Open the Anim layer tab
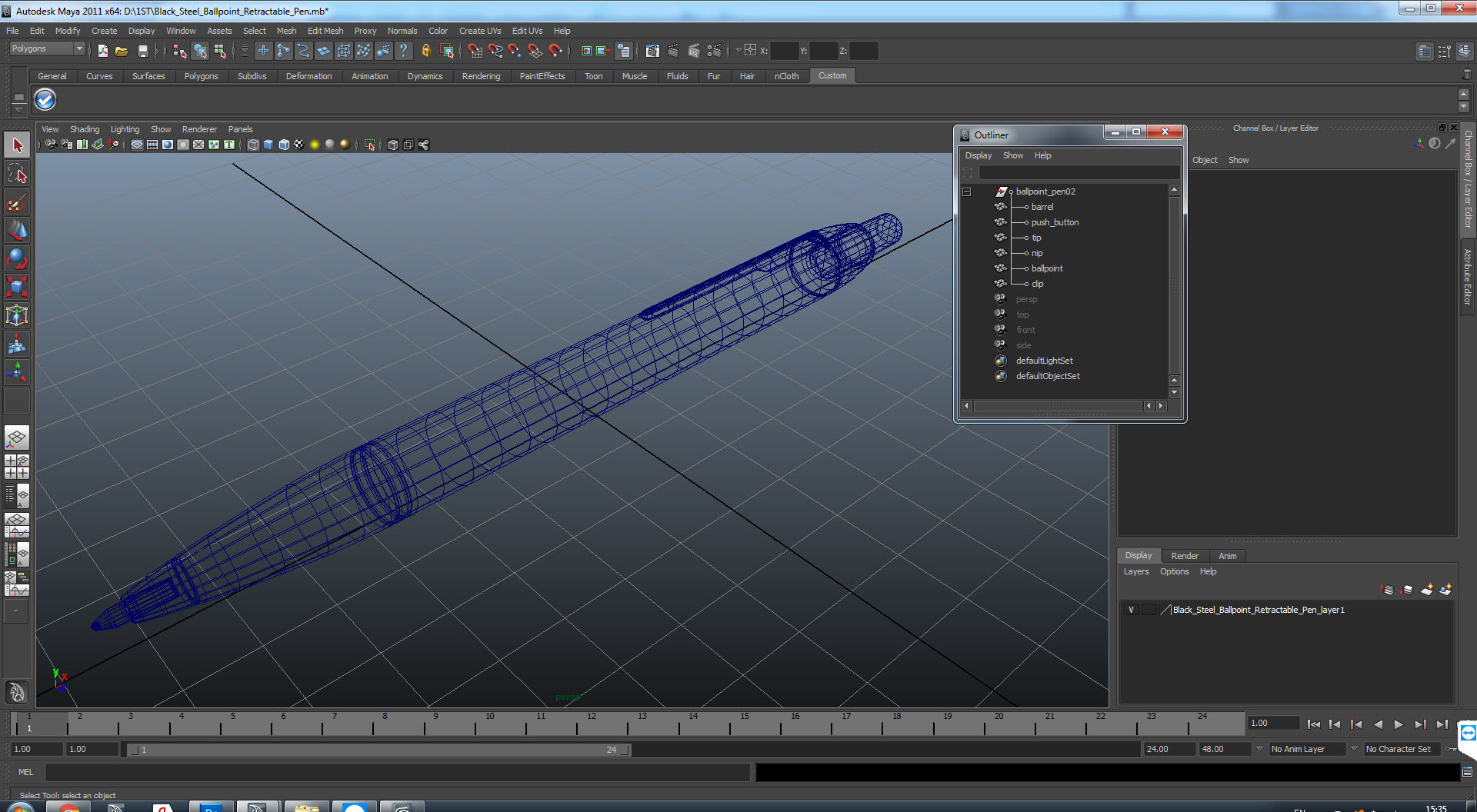 [x=1228, y=556]
